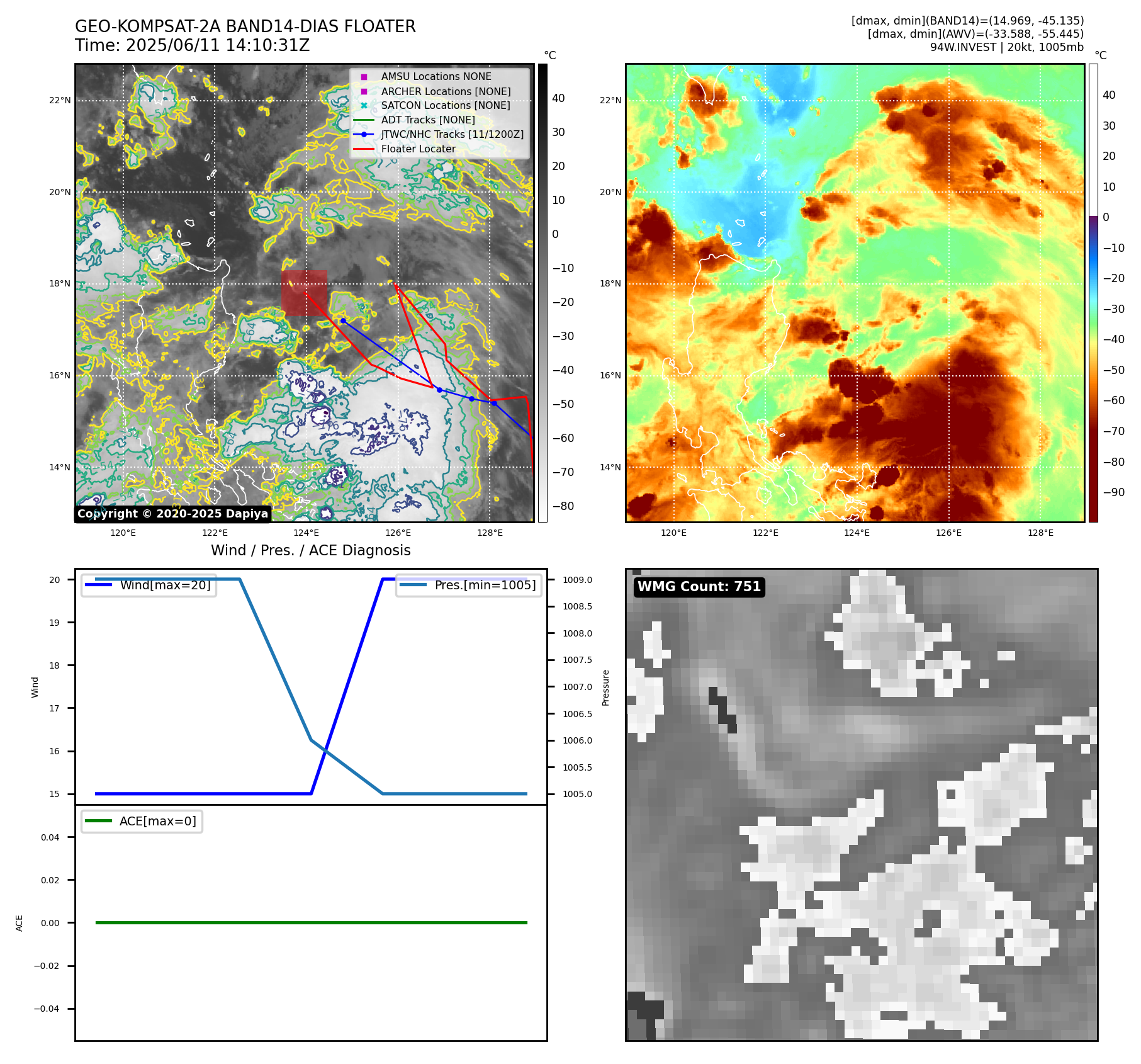The height and width of the screenshot is (1064, 1141).
Task: Click the 22°N latitude label on left map
Action: 60,100
